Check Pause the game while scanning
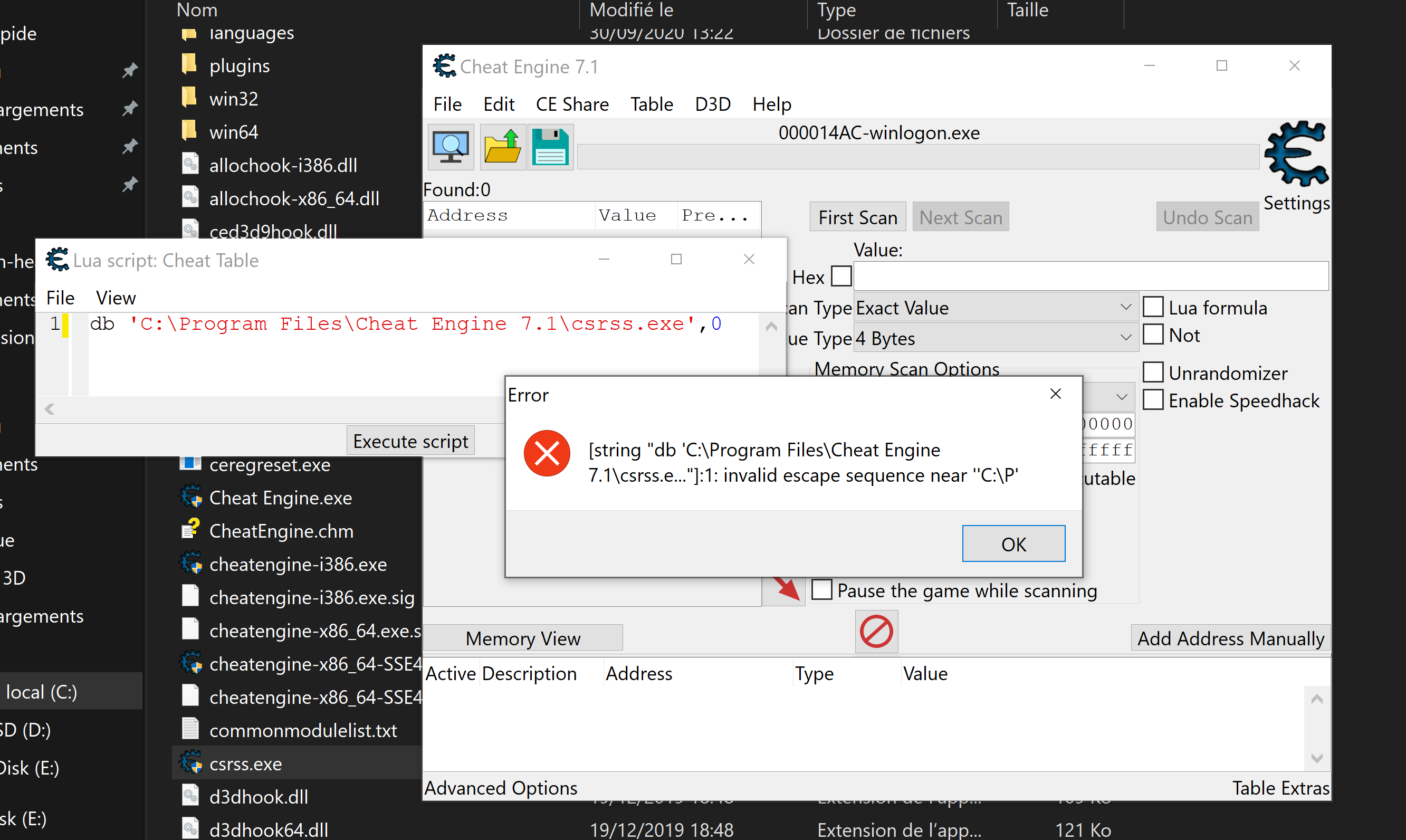 821,590
